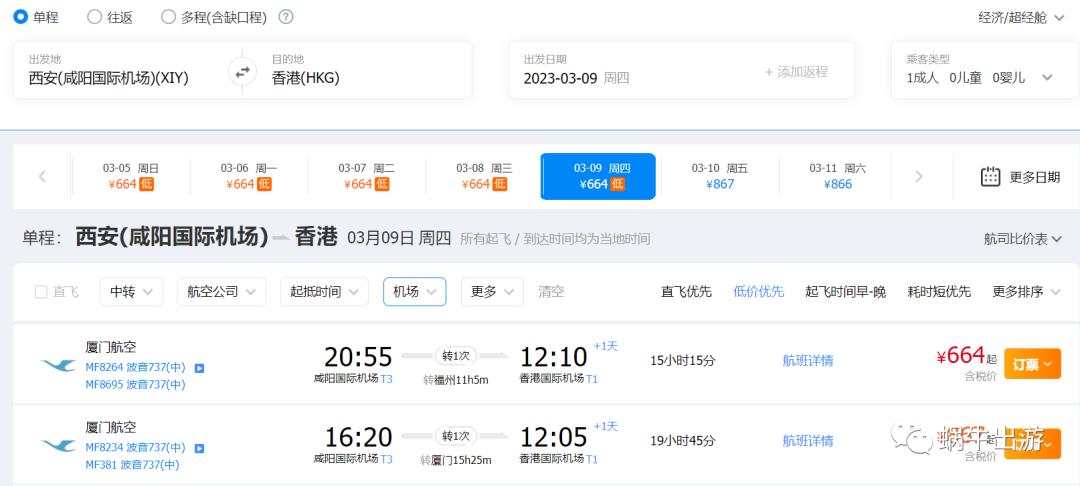Click the 转福州11h5m transfer info

[456, 379]
